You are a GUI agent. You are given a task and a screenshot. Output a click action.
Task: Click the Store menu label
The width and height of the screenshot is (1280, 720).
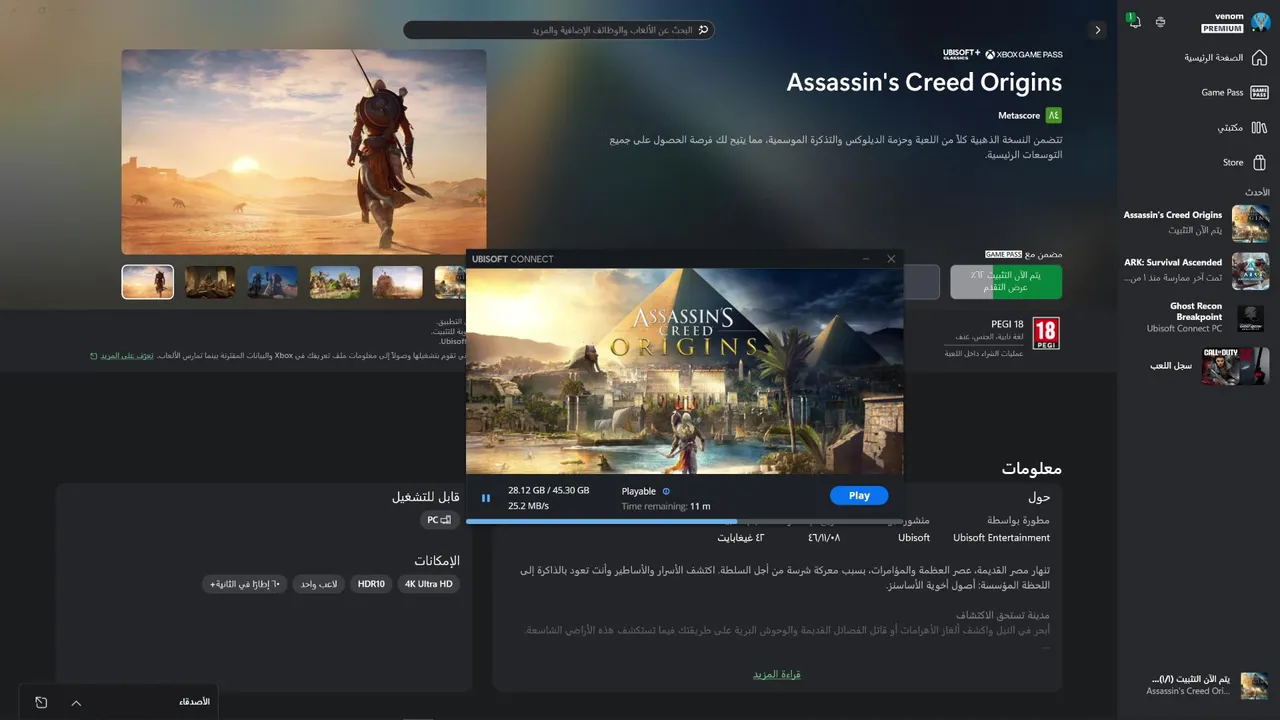pos(1233,162)
